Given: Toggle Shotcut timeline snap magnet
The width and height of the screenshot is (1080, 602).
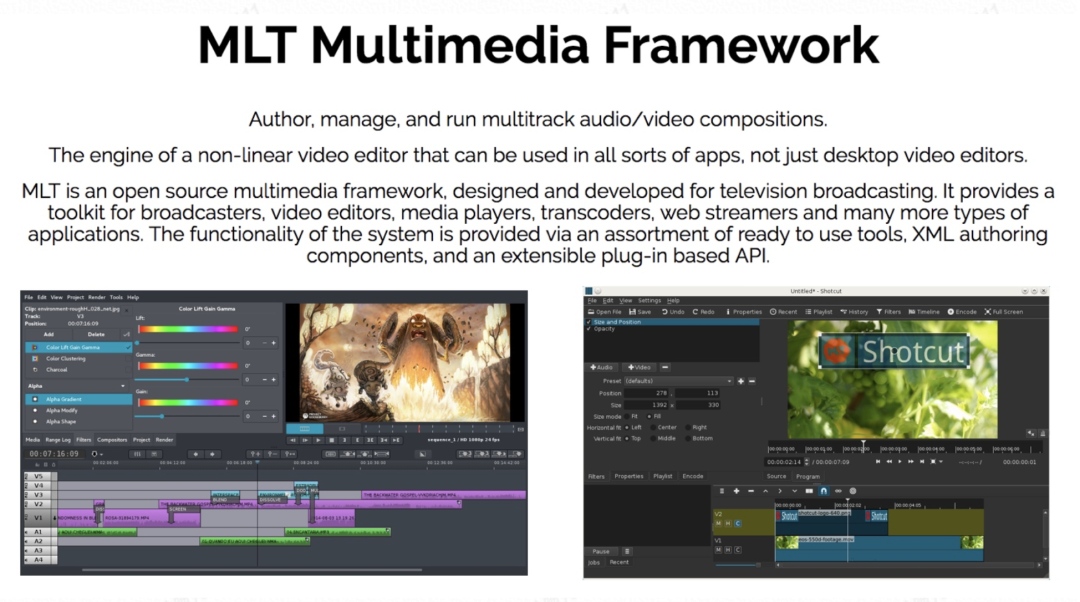Looking at the screenshot, I should [824, 491].
